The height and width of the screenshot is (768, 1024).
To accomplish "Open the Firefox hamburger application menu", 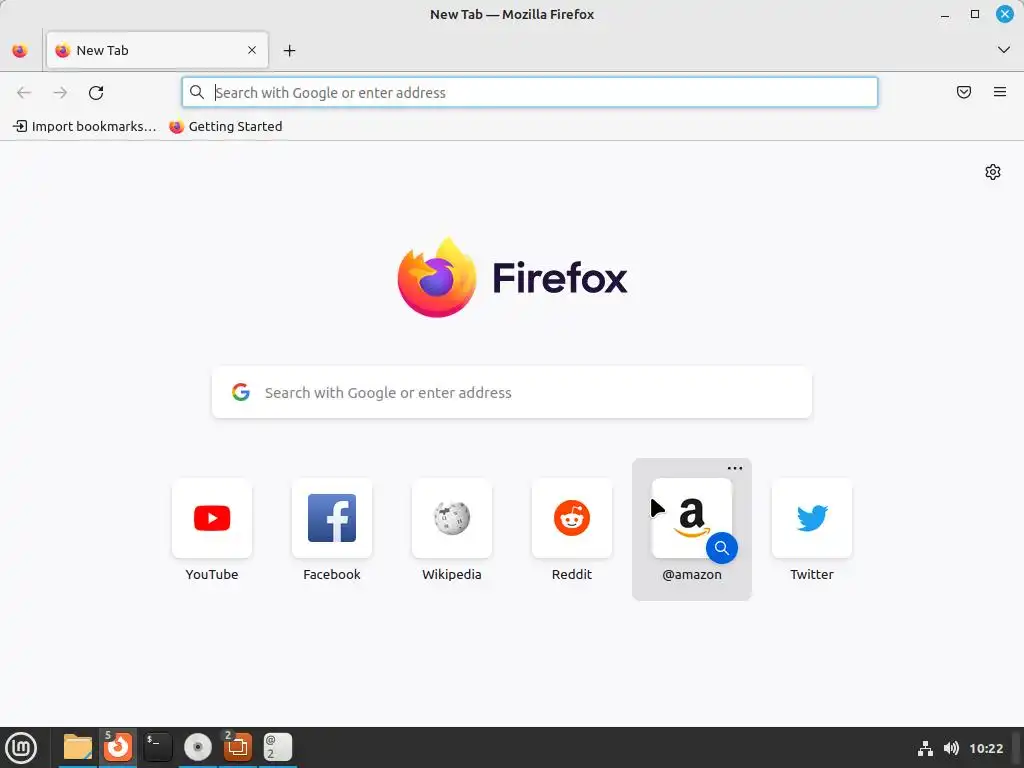I will [x=1000, y=92].
